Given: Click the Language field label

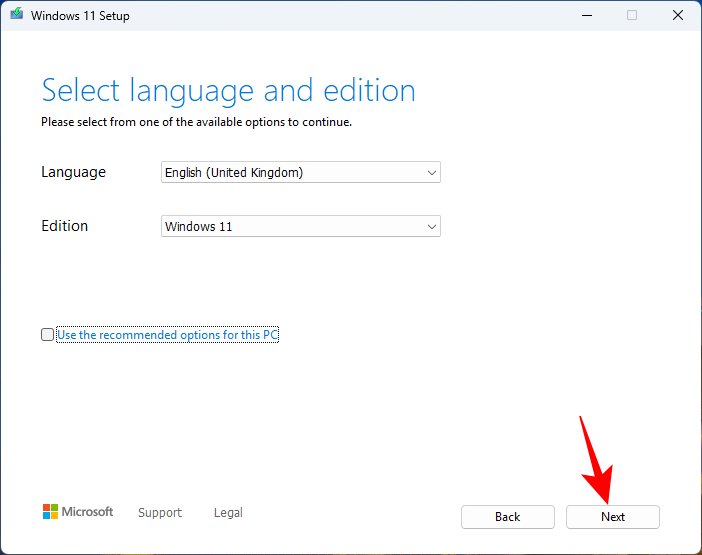Looking at the screenshot, I should click(x=73, y=172).
